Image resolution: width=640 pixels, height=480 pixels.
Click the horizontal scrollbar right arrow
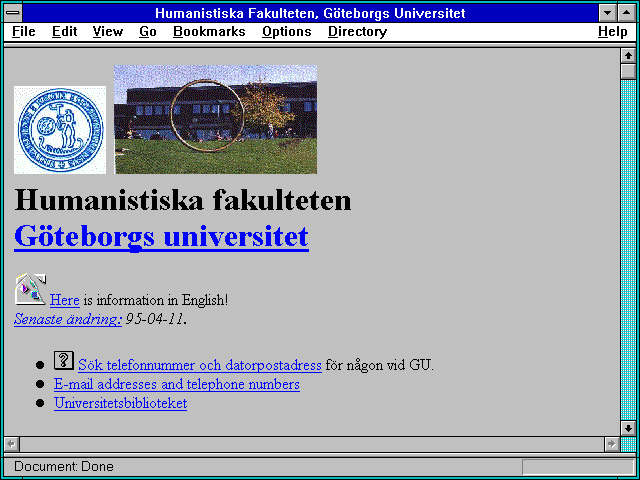pyautogui.click(x=611, y=444)
